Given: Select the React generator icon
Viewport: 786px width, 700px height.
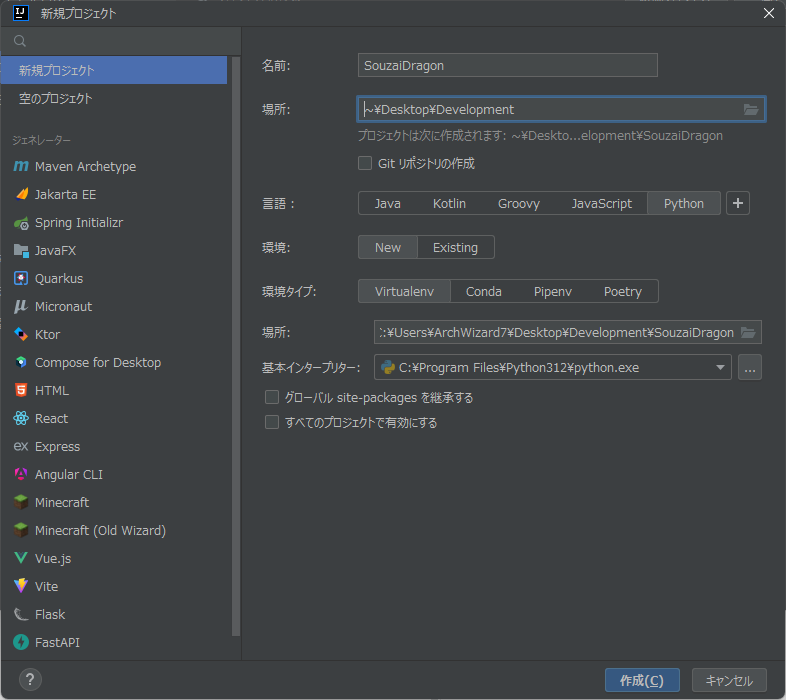Looking at the screenshot, I should tap(21, 418).
